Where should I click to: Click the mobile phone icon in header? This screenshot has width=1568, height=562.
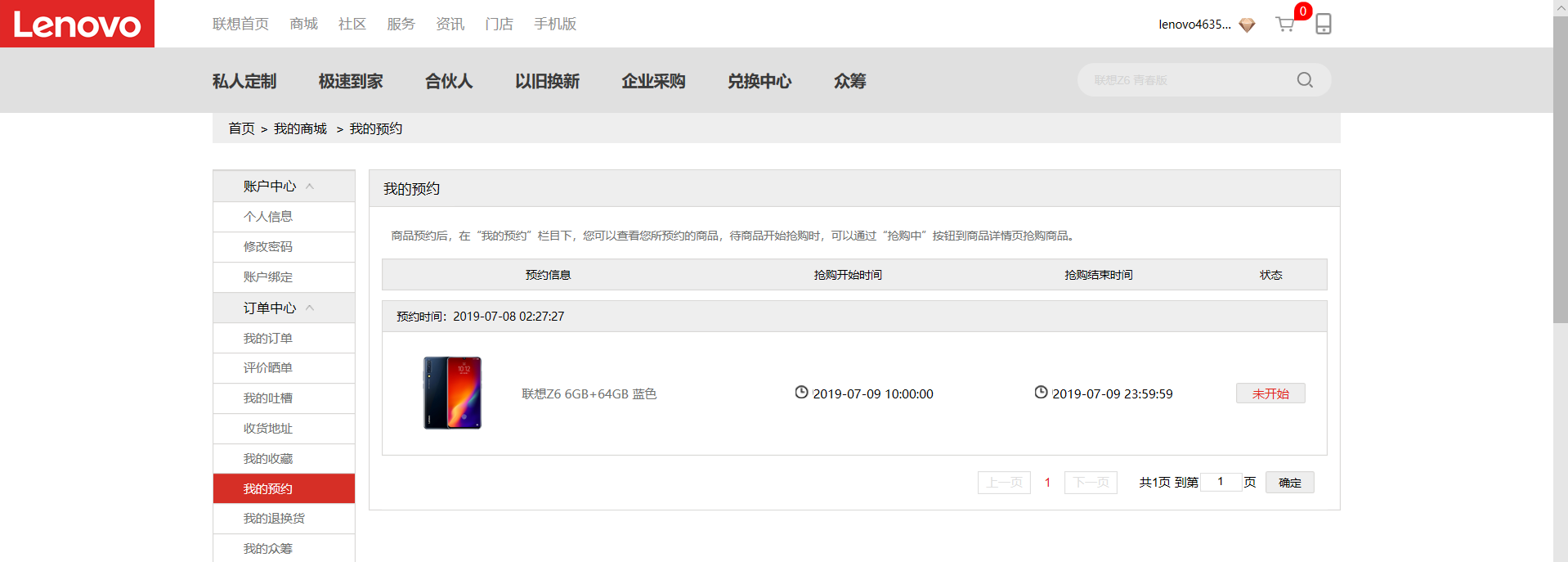1324,24
